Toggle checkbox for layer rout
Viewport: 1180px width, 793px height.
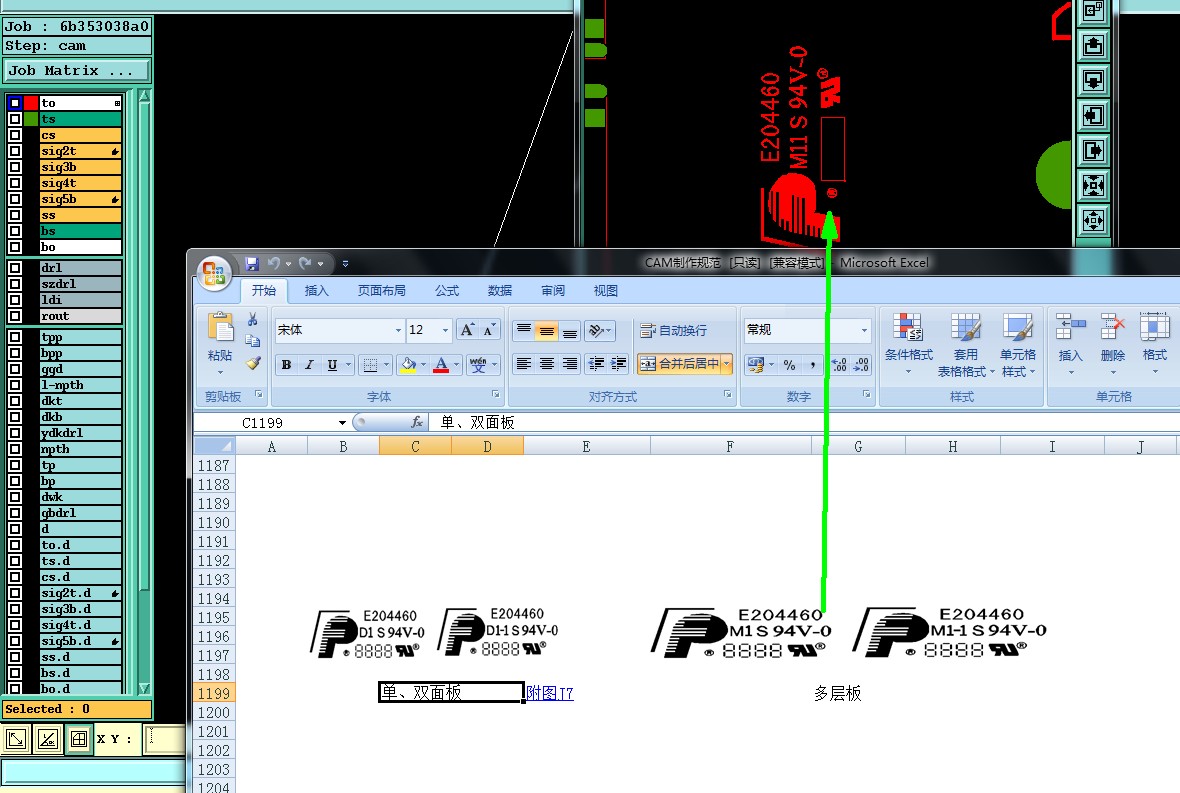point(14,316)
